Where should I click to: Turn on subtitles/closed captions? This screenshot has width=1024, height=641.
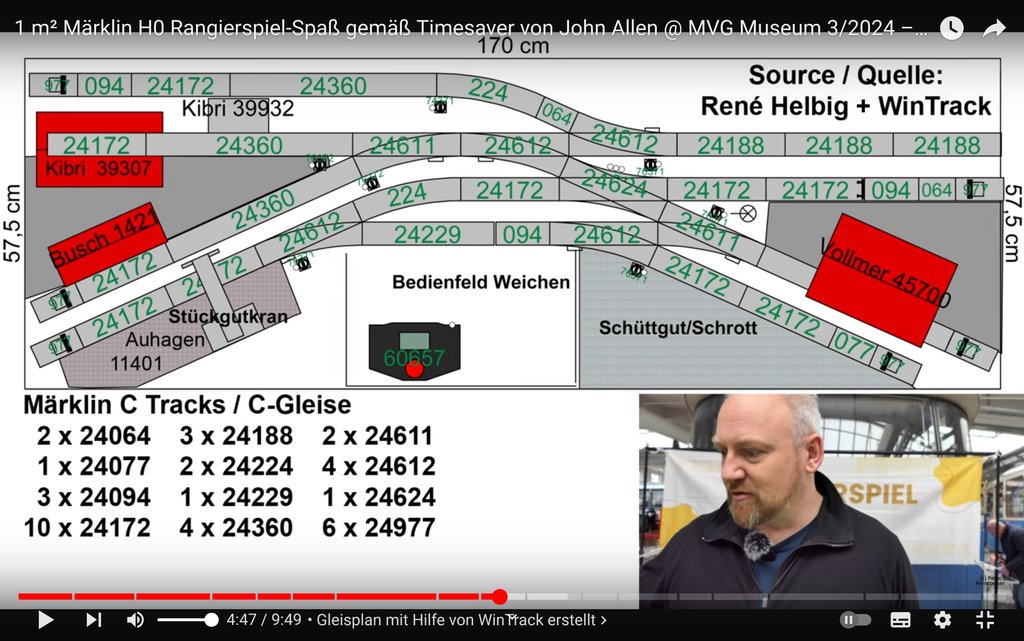[x=901, y=619]
